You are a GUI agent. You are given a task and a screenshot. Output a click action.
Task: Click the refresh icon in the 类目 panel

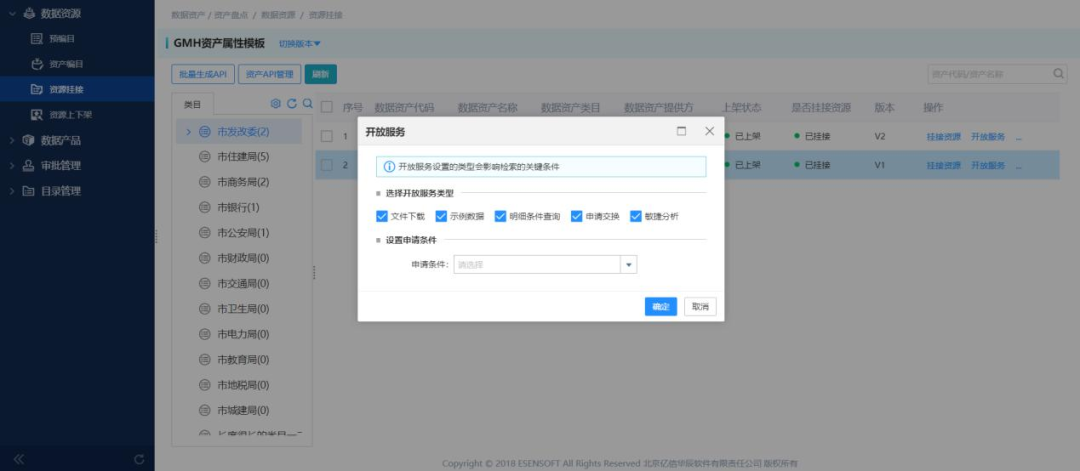click(x=292, y=104)
